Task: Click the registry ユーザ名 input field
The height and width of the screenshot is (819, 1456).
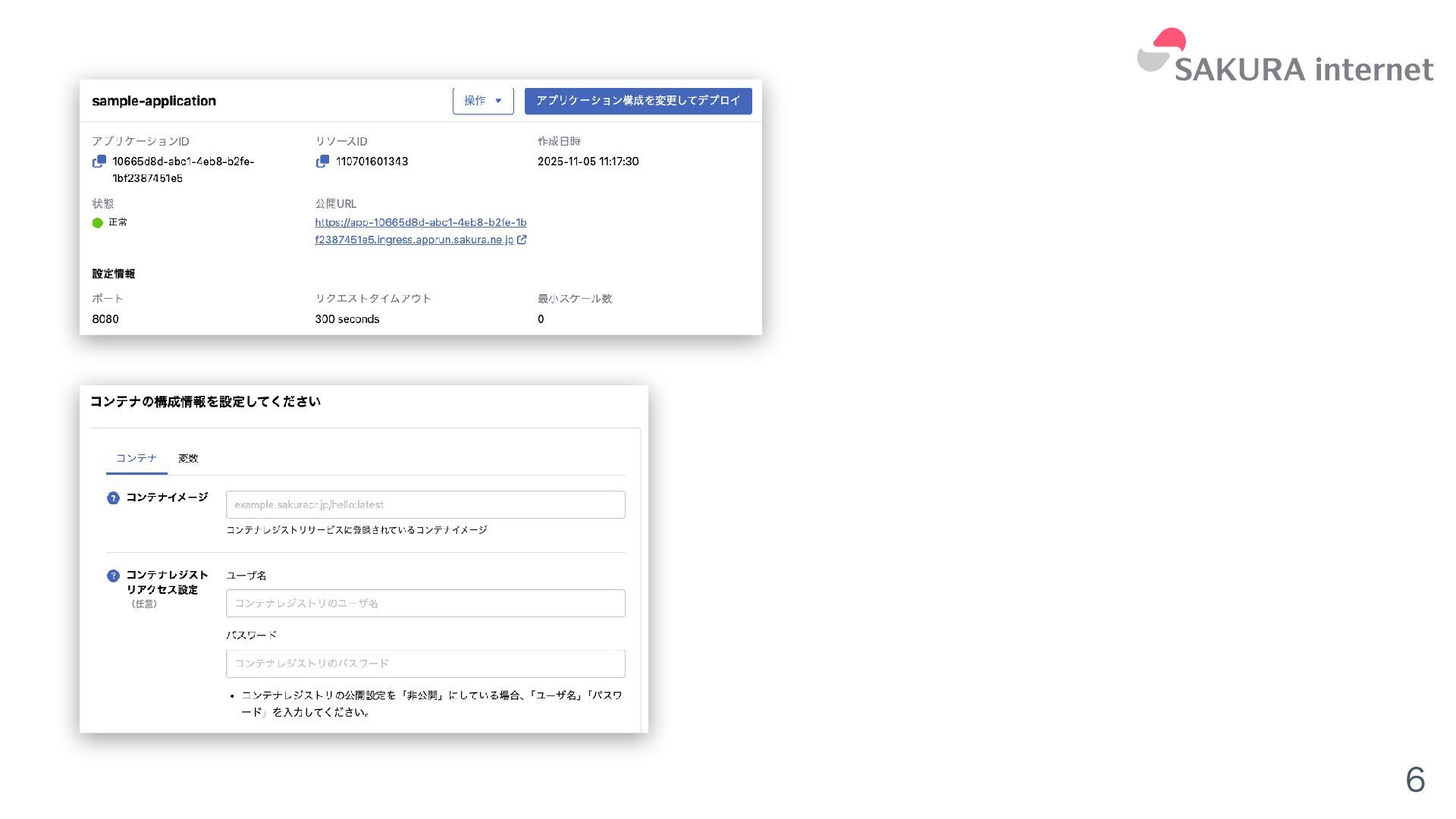Action: coord(425,604)
